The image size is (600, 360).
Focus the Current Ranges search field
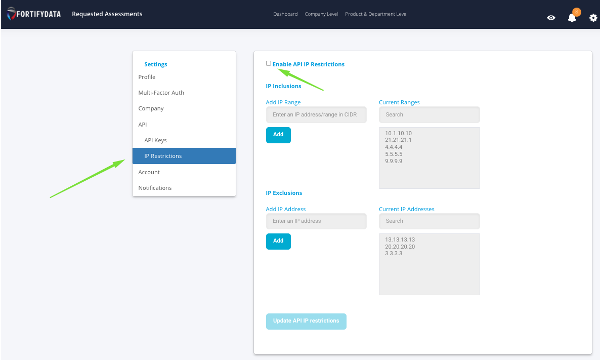tap(429, 115)
